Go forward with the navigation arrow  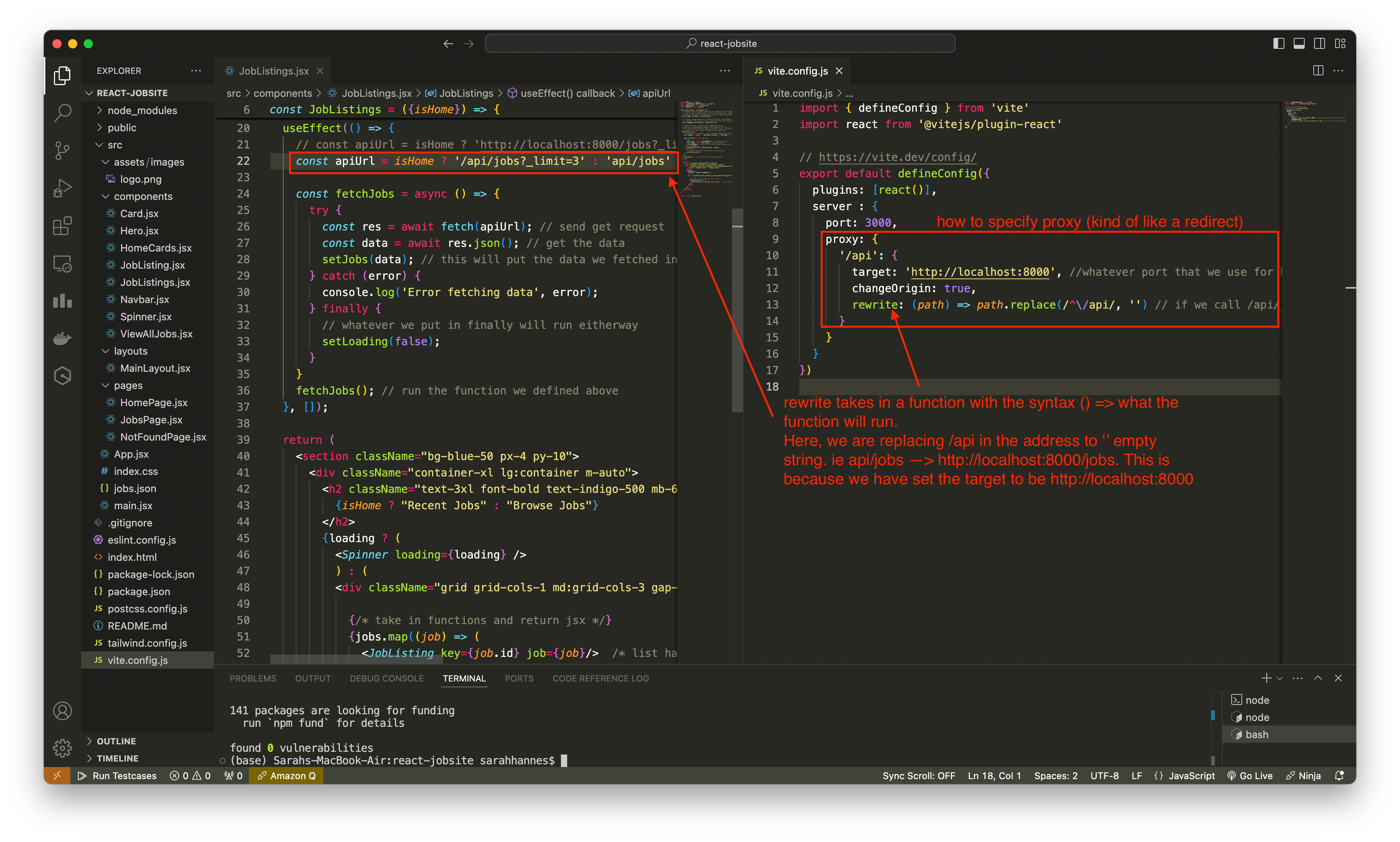[469, 44]
